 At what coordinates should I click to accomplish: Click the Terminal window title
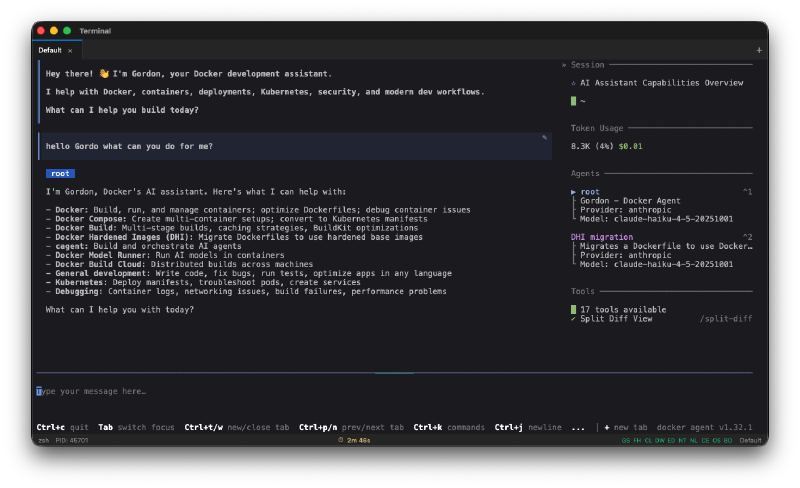tap(95, 31)
